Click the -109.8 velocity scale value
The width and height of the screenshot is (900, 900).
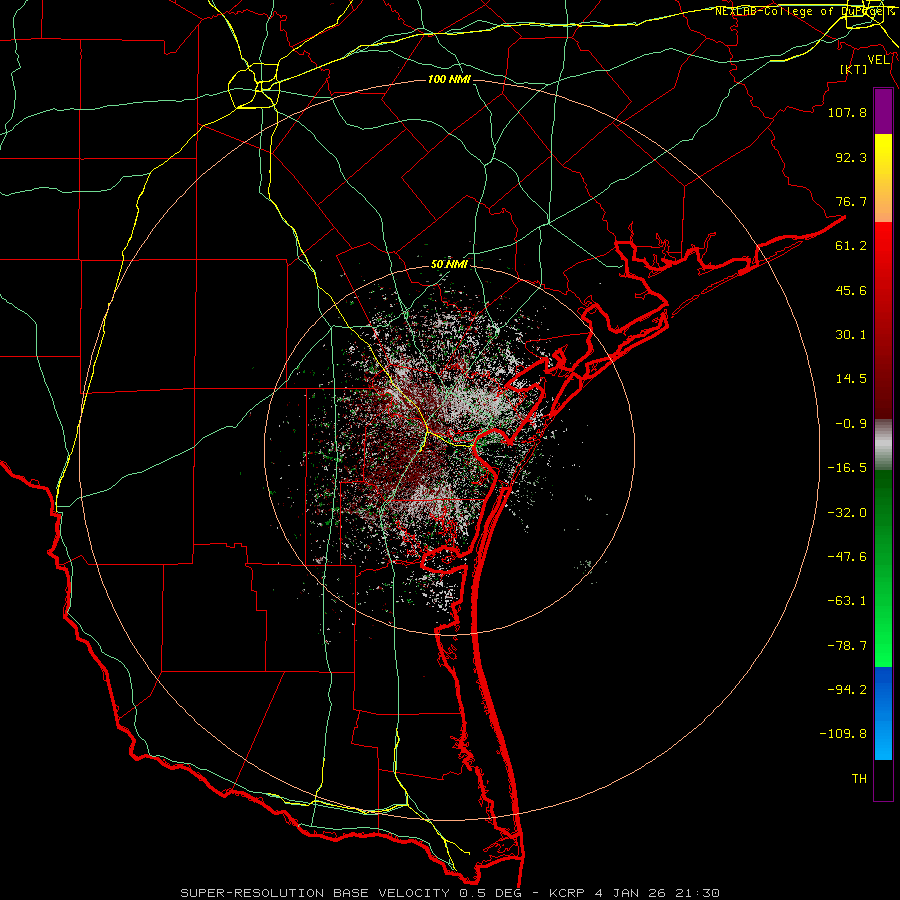(x=843, y=734)
